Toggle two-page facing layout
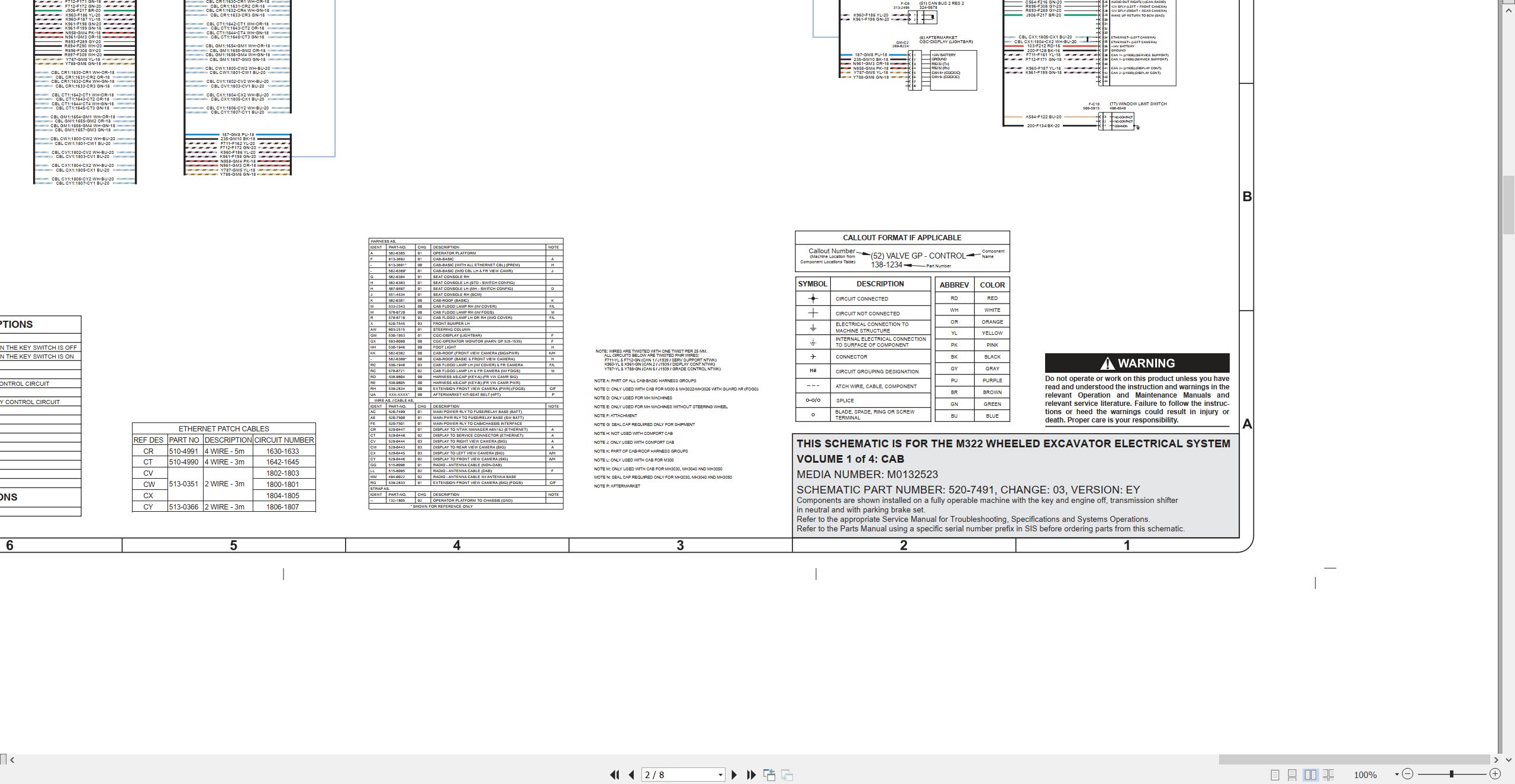 tap(1310, 775)
